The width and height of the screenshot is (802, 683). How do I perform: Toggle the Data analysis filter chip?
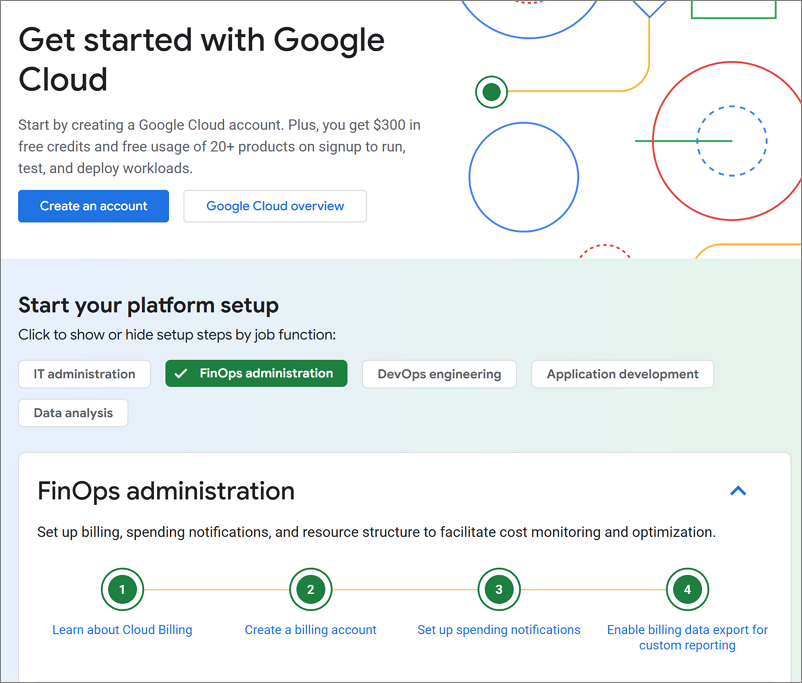point(73,413)
